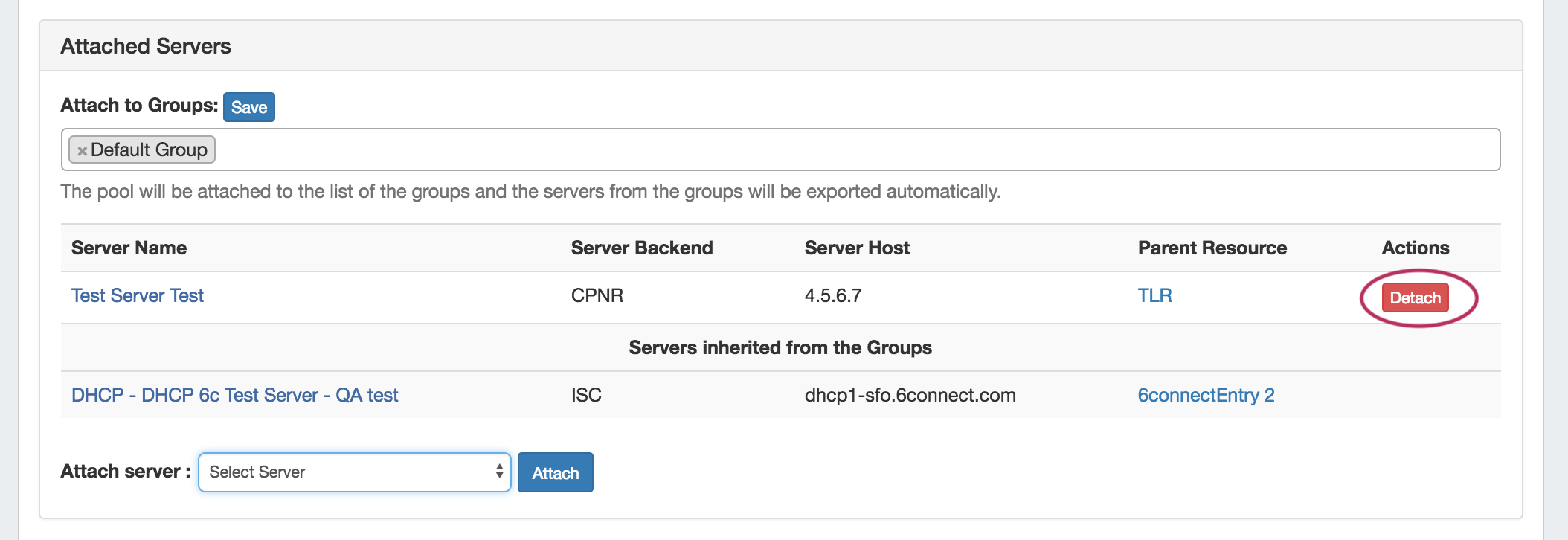Detach the Test Server Test server
1568x540 pixels.
[x=1415, y=298]
